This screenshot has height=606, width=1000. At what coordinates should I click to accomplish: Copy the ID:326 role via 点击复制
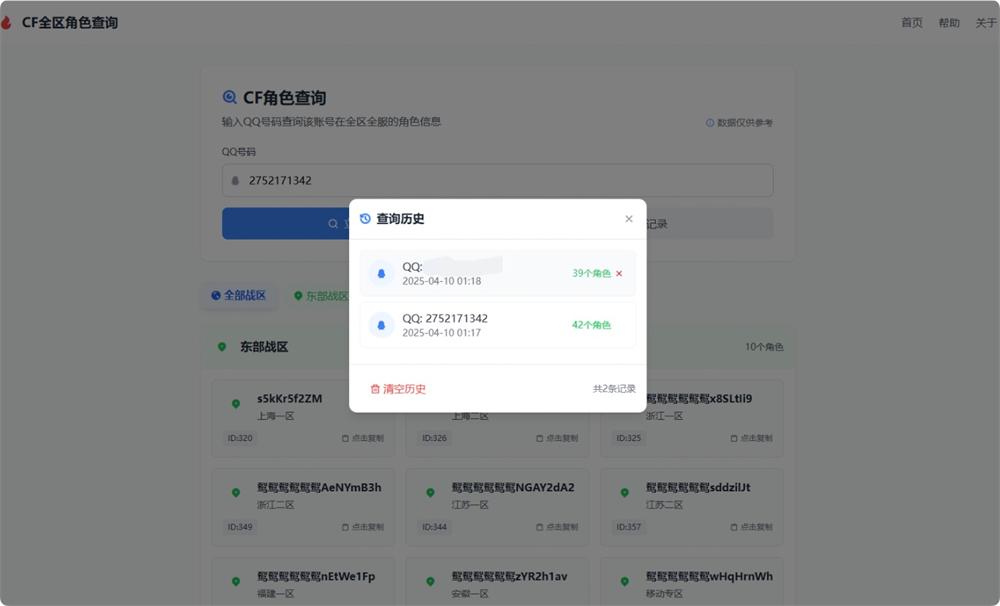pos(557,438)
